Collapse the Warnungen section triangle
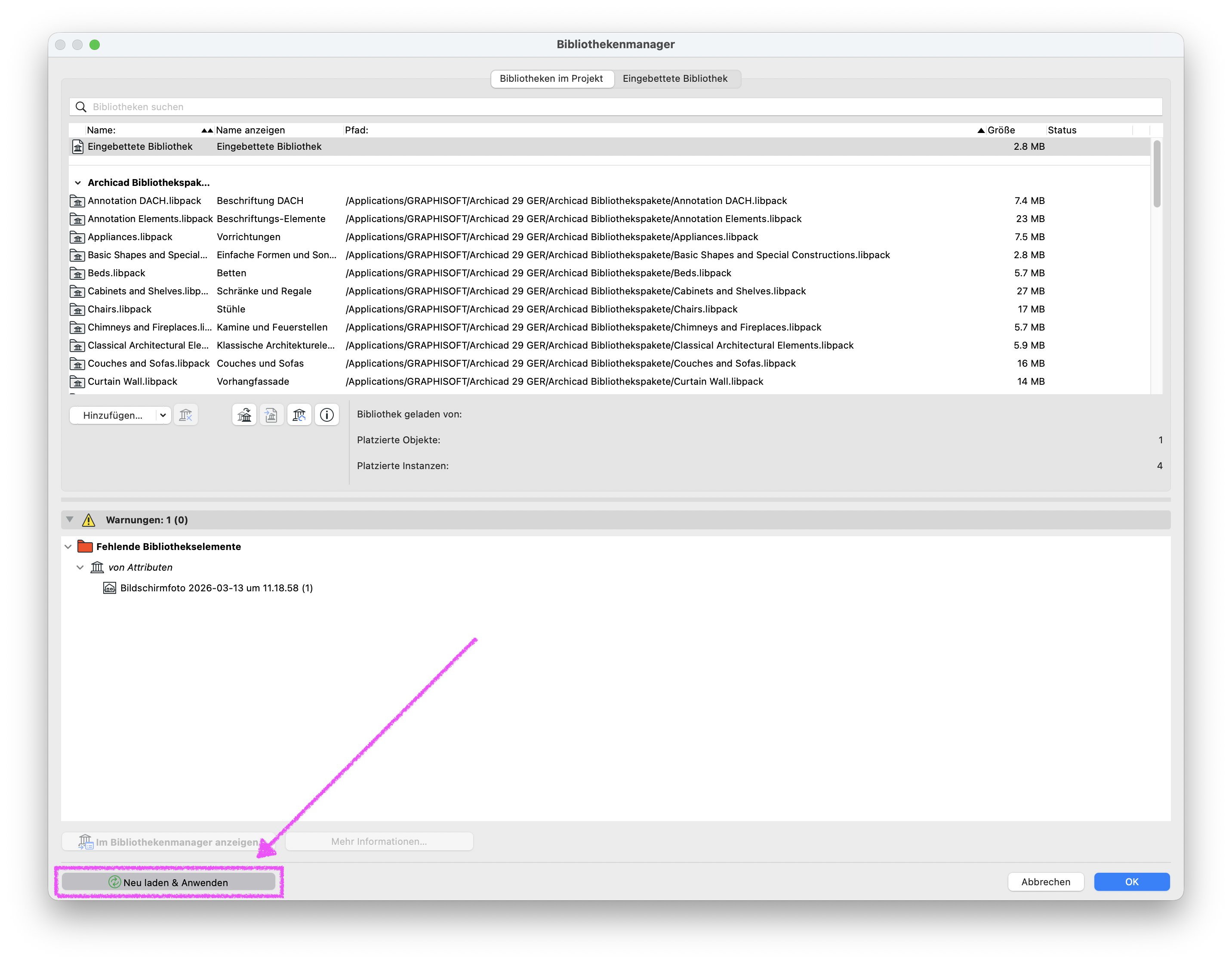This screenshot has height=964, width=1232. (69, 519)
